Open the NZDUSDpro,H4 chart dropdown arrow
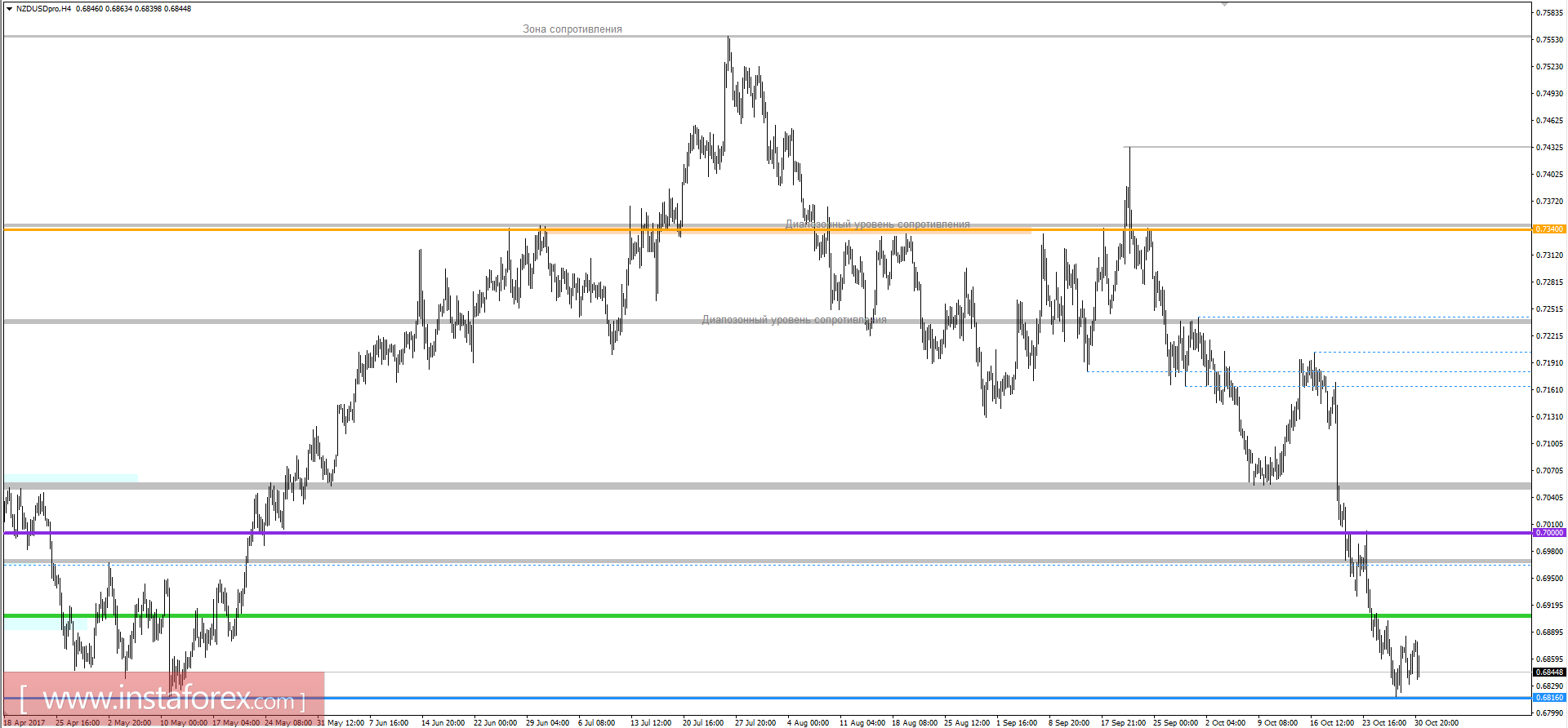 point(9,9)
